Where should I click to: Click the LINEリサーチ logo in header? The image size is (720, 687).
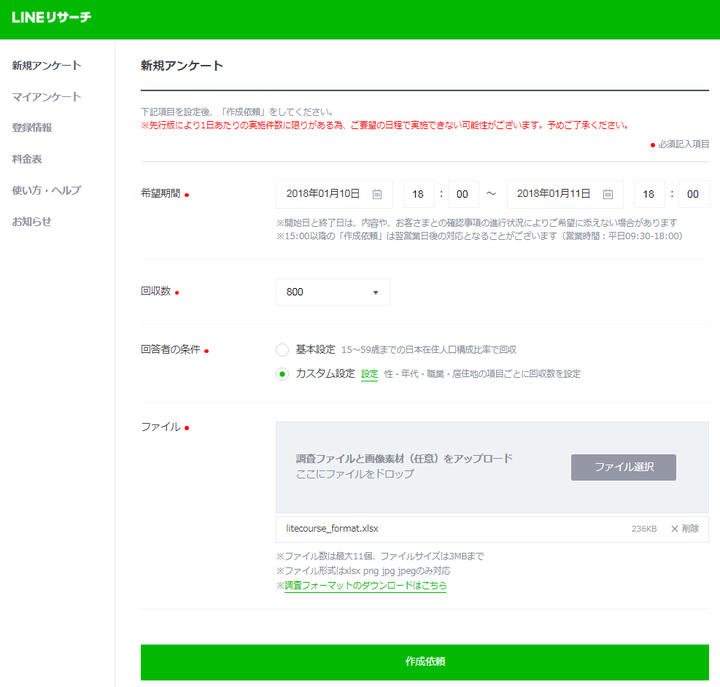(x=52, y=19)
